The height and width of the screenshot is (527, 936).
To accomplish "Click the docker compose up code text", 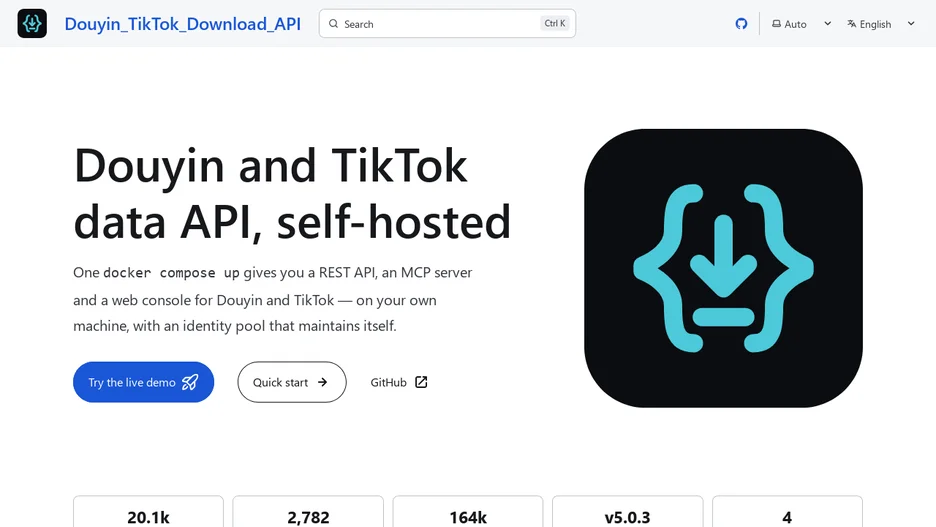I will (x=171, y=273).
